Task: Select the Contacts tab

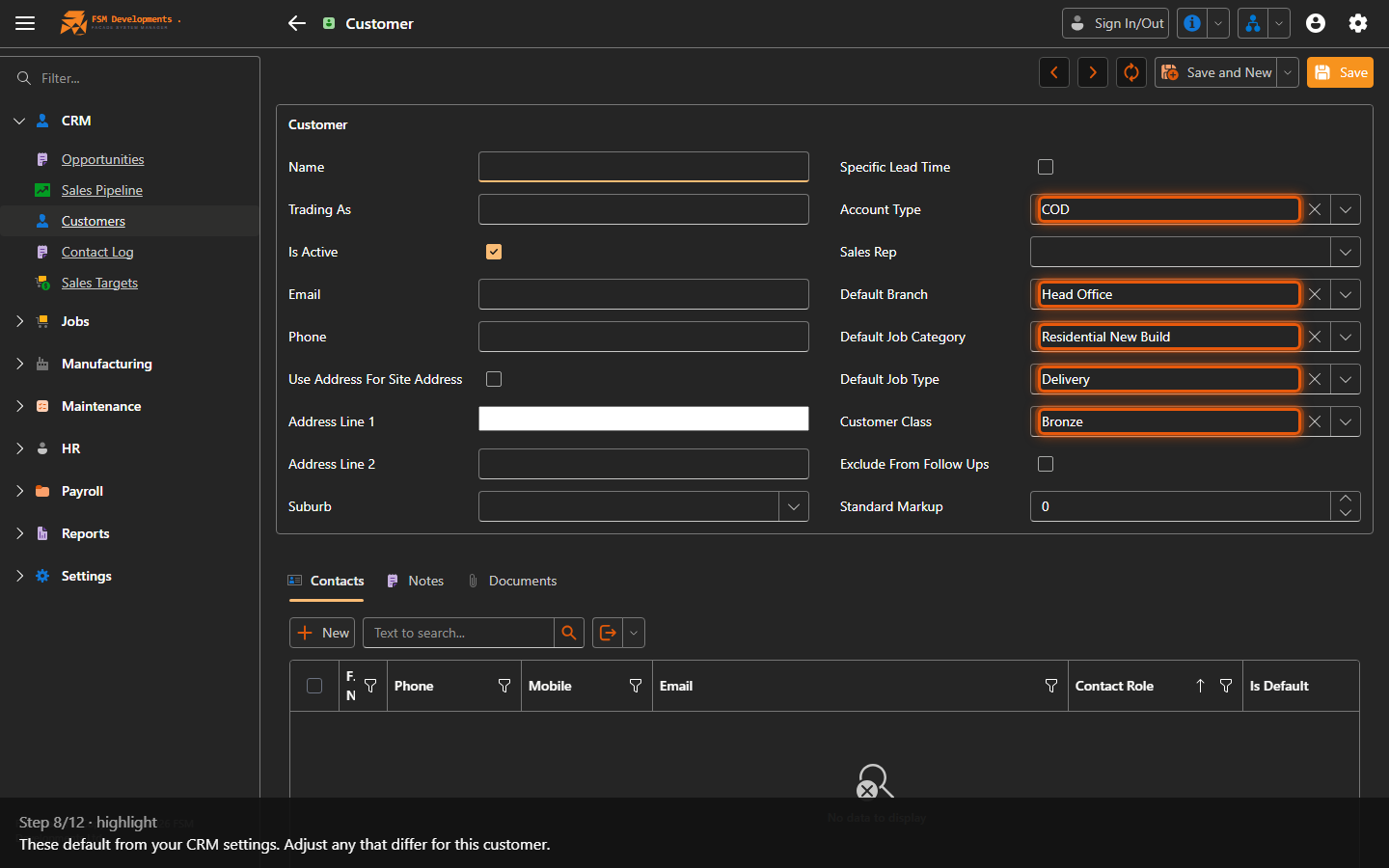Action: pos(326,581)
